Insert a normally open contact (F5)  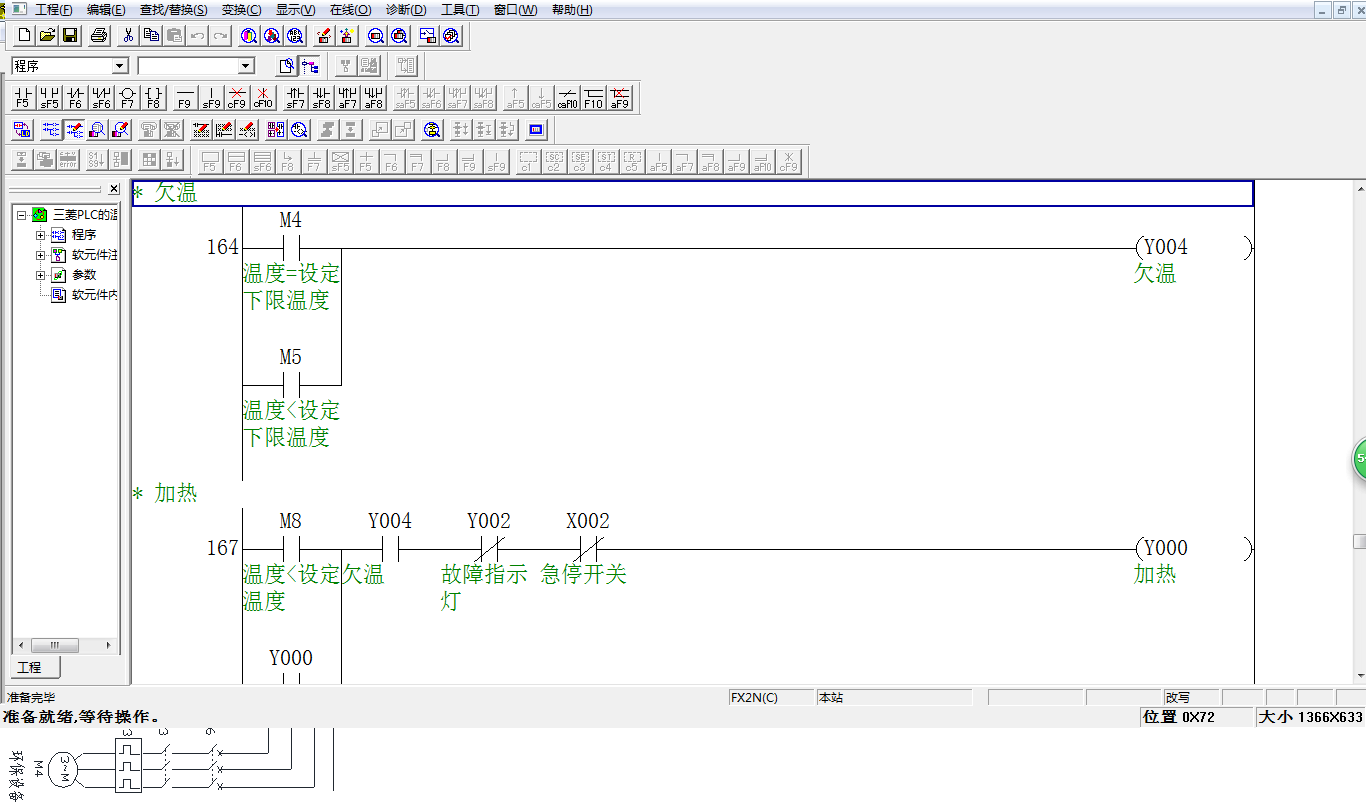point(22,97)
